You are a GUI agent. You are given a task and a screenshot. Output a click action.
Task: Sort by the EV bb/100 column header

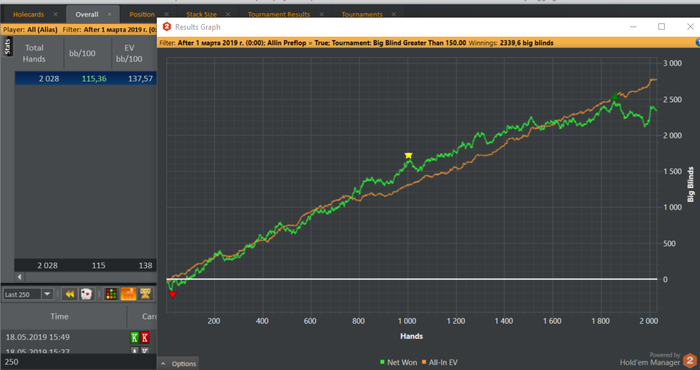click(x=129, y=53)
